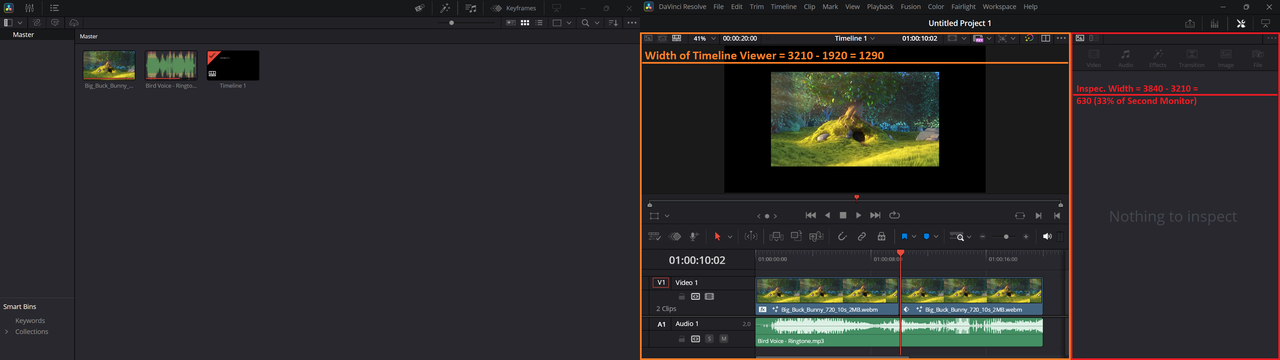Open the blue Flag color dropdown
The width and height of the screenshot is (1280, 360).
pyautogui.click(x=914, y=236)
